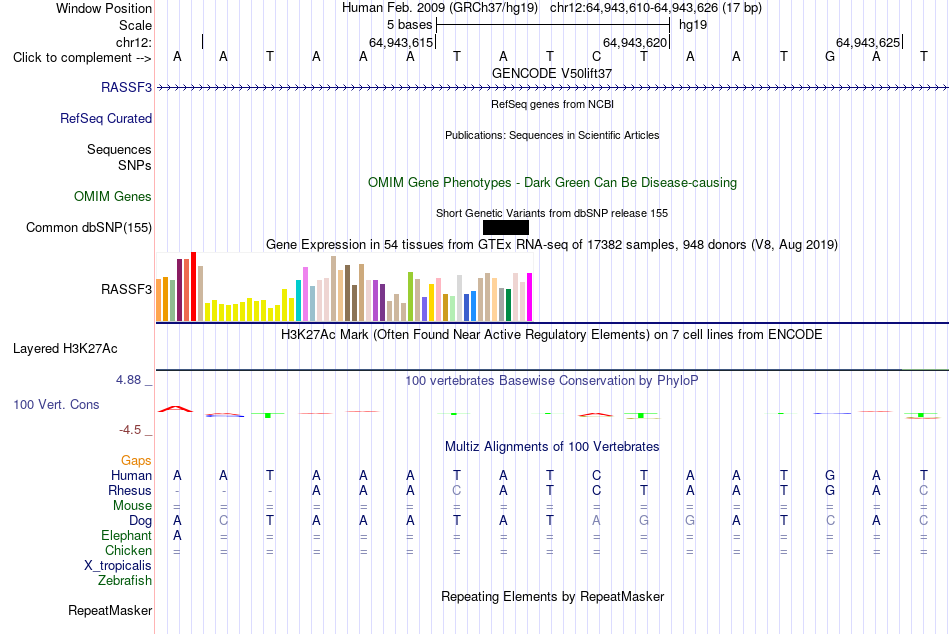Click the OMIM Gene Phenotypes green title
Screen dimensions: 950x634
click(552, 182)
